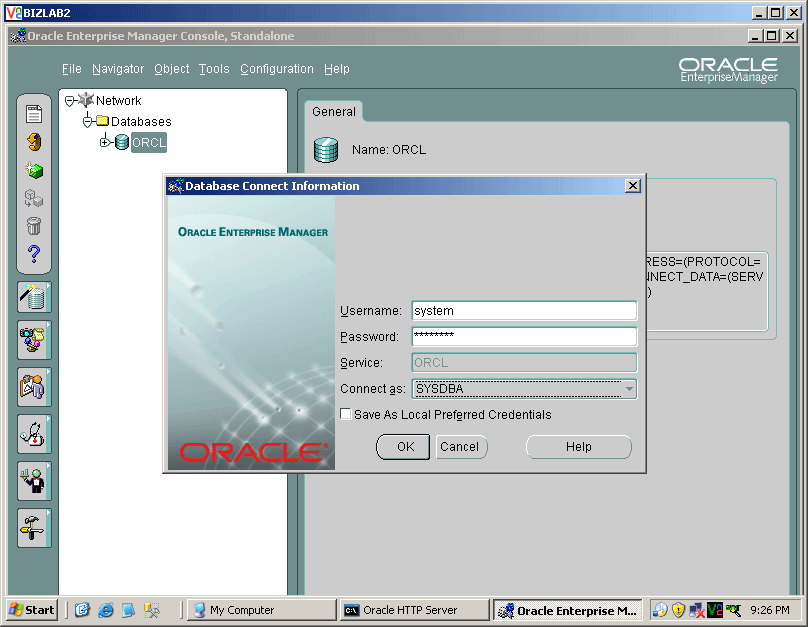Open the Configuration menu
Image resolution: width=808 pixels, height=627 pixels.
277,69
